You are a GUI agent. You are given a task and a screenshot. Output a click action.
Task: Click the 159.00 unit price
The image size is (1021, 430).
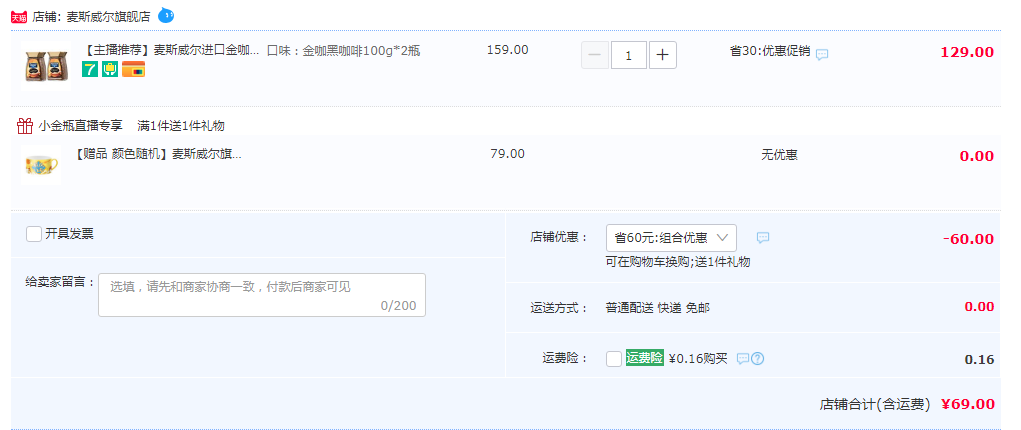(x=508, y=50)
